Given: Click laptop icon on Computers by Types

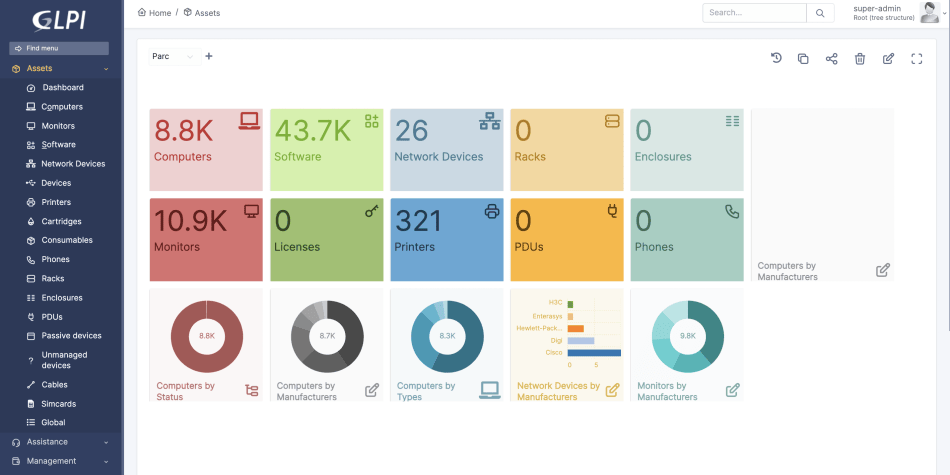Looking at the screenshot, I should pos(490,390).
